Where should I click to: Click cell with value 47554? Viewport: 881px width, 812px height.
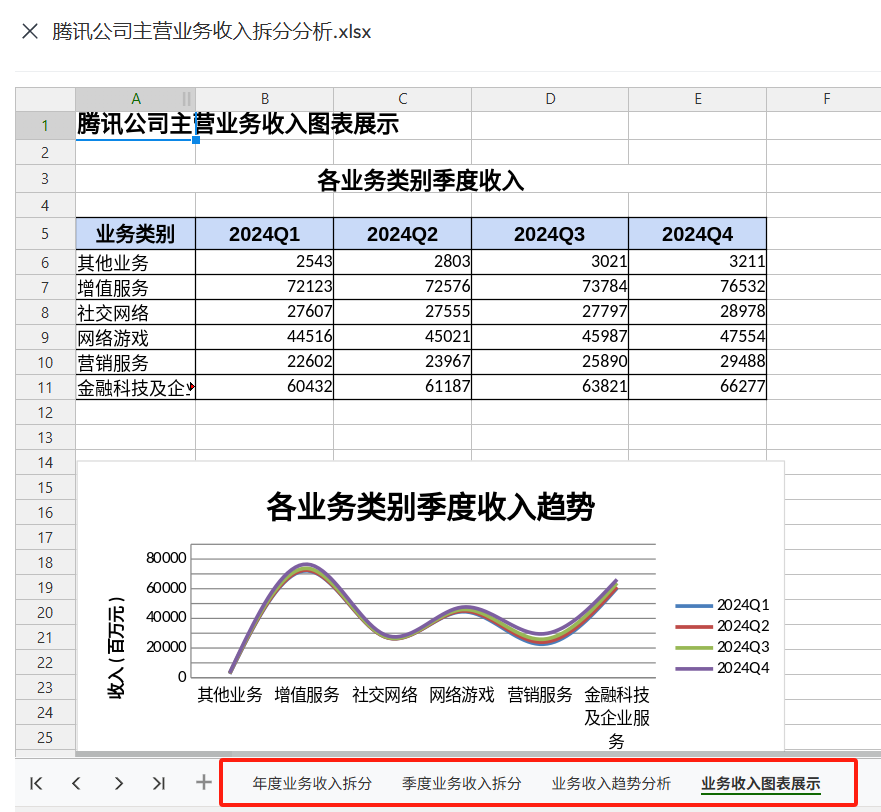(697, 337)
